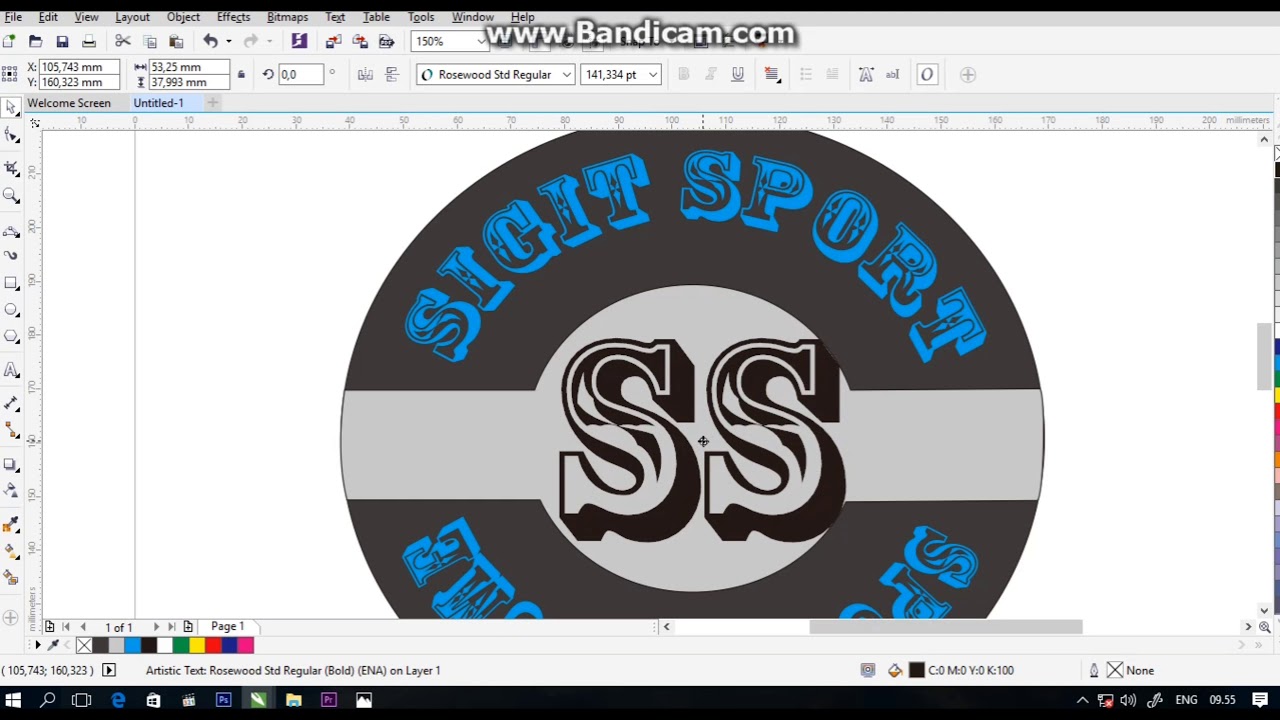1280x720 pixels.
Task: Save the document with floppy icon
Action: coord(62,41)
